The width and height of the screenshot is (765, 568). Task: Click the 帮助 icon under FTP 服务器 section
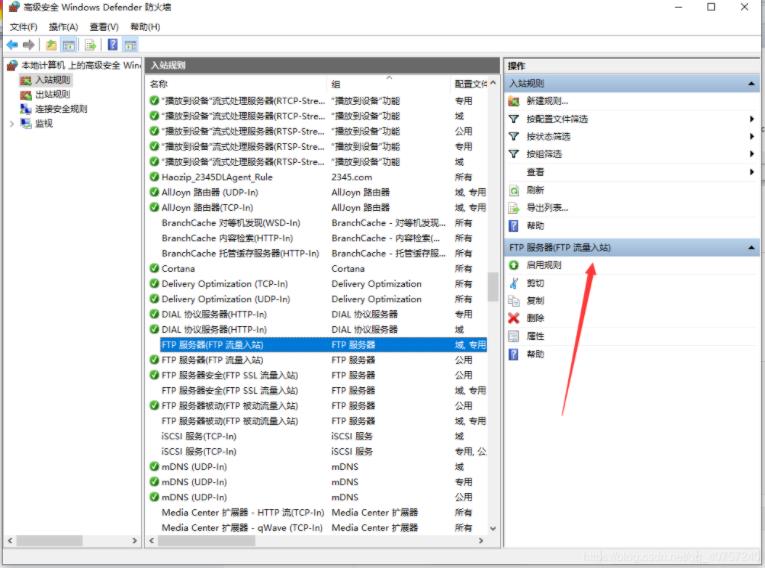click(x=514, y=354)
